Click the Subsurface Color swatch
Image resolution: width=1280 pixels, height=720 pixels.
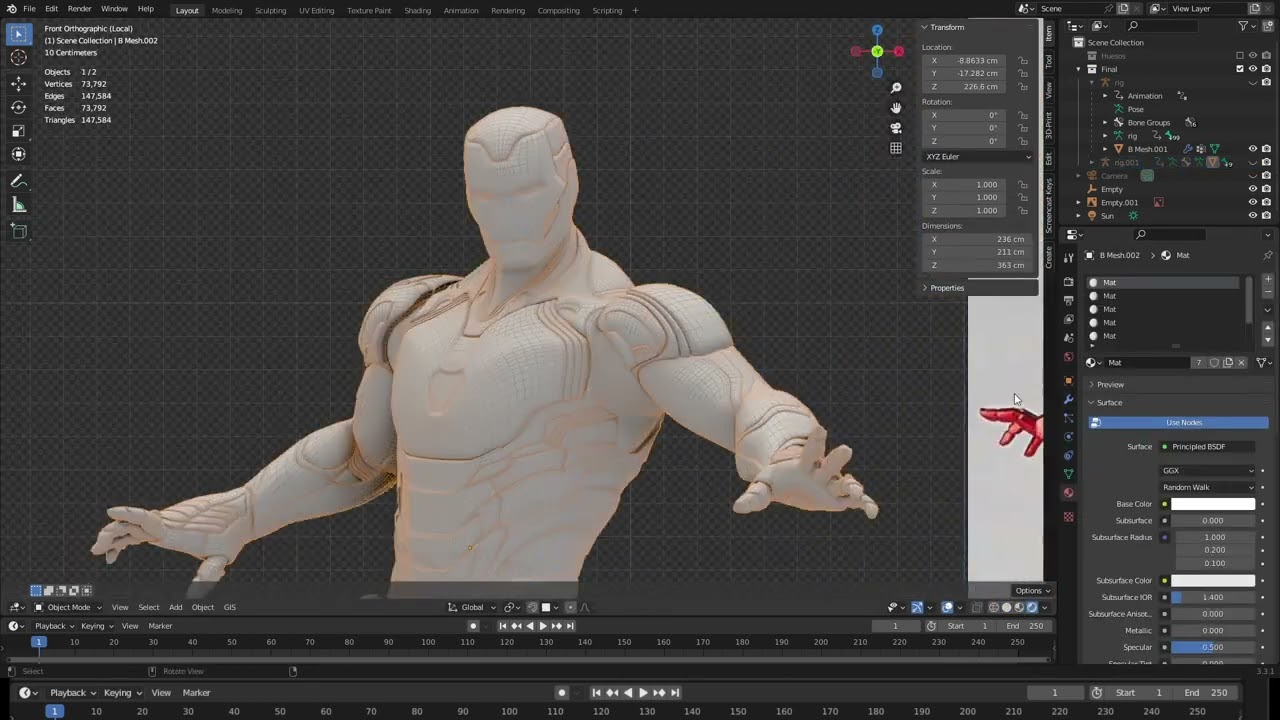click(x=1213, y=580)
